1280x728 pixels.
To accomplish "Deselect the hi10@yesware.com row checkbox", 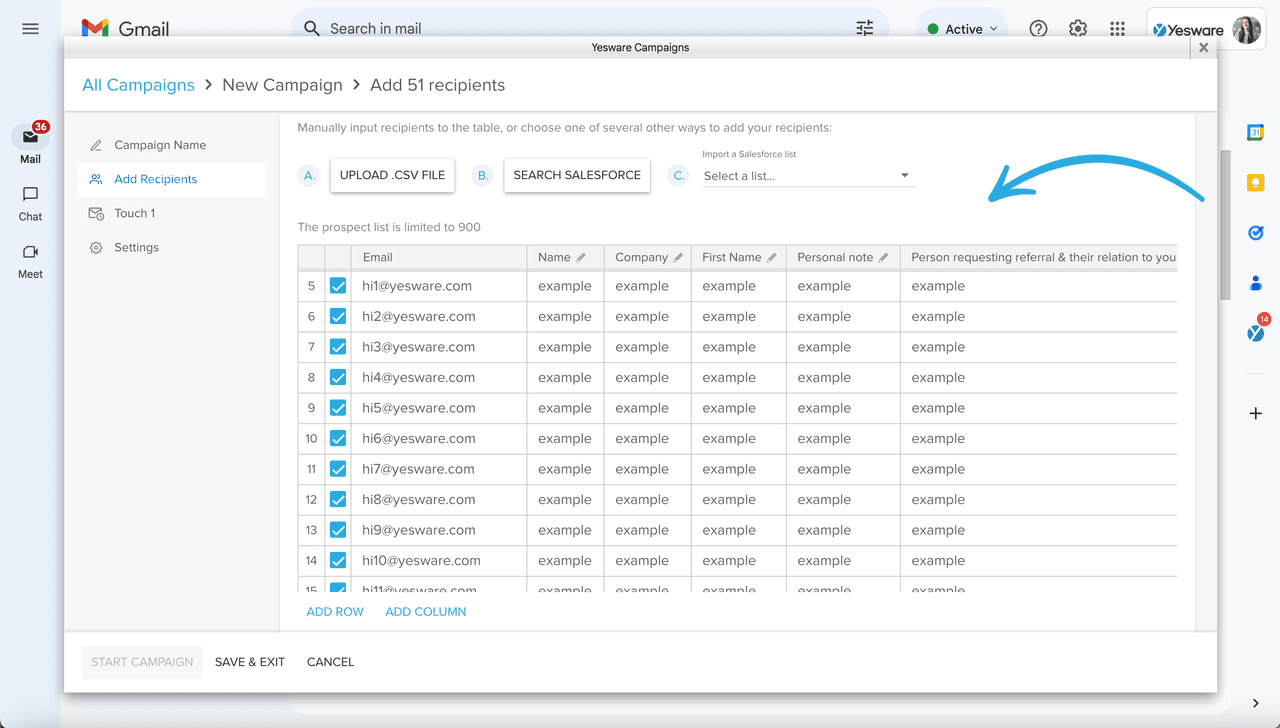I will pyautogui.click(x=338, y=561).
